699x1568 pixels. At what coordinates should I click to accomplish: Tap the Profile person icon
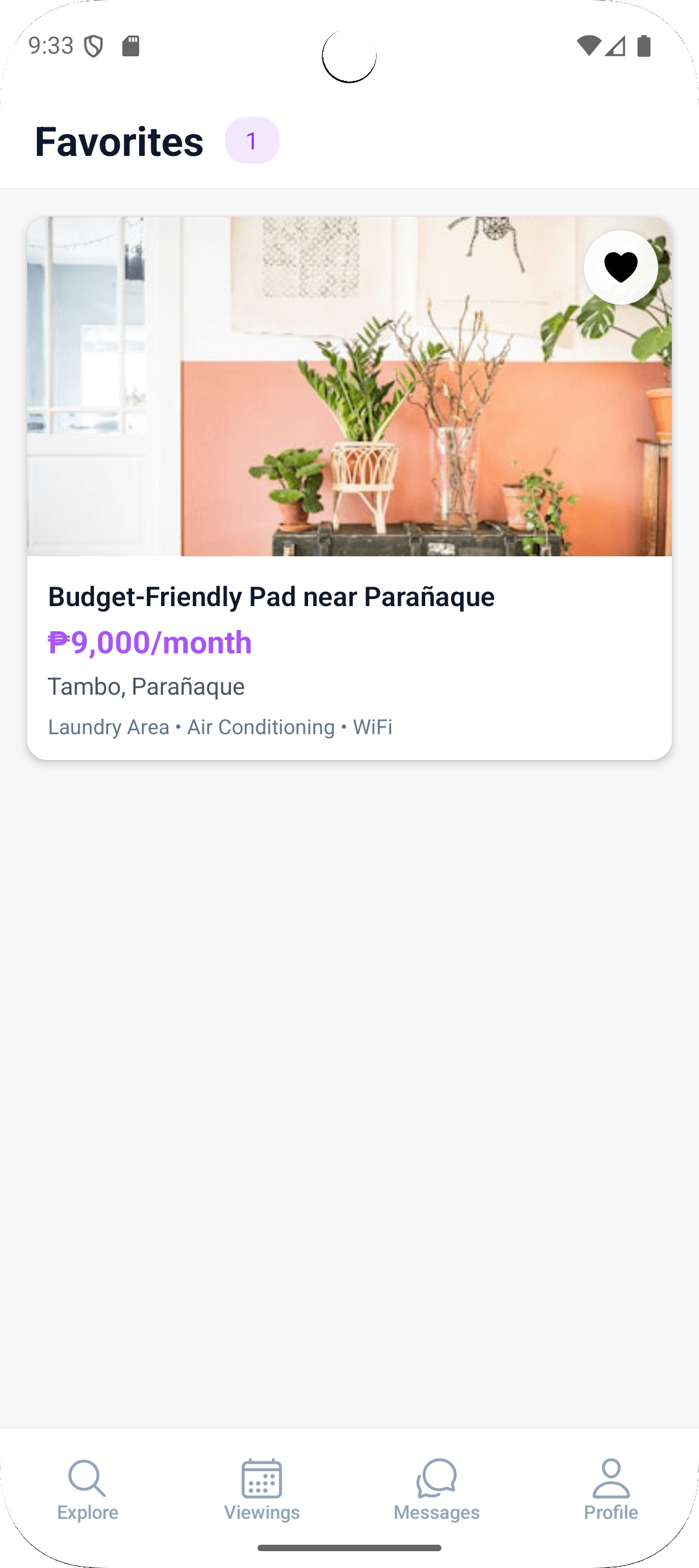[x=611, y=1477]
